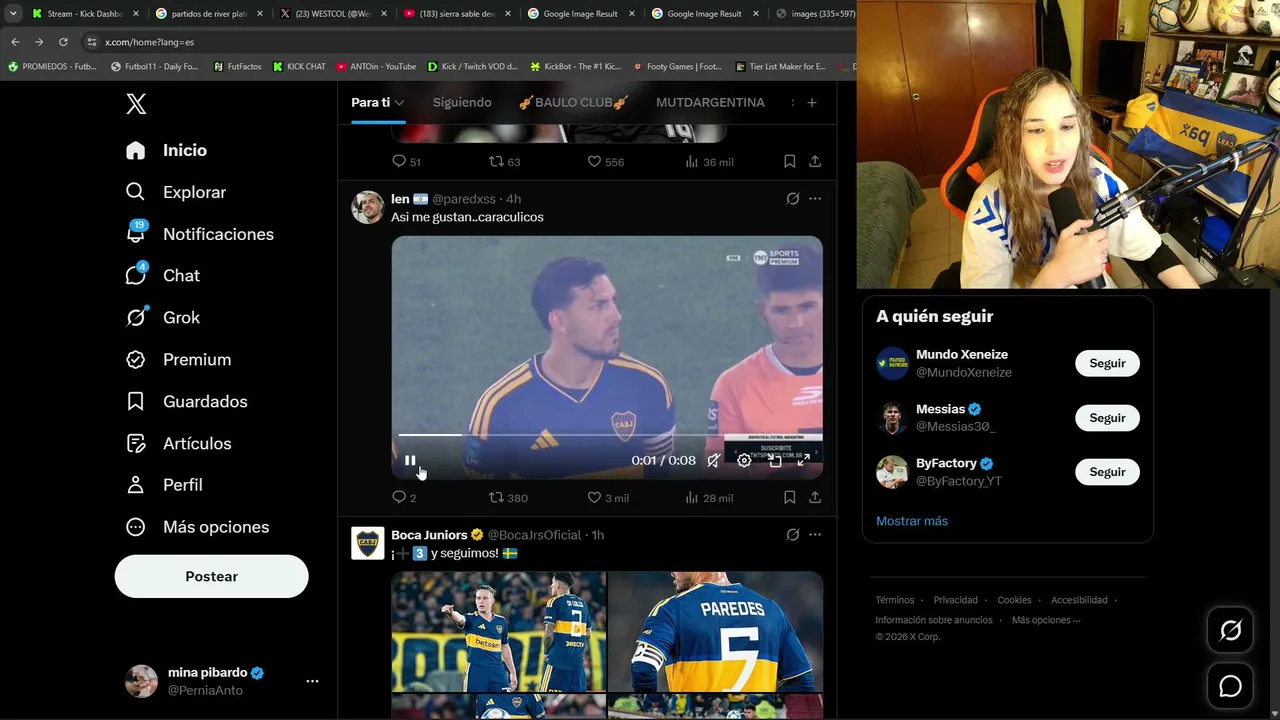View analytics of the 36 mil post
This screenshot has height=720, width=1280.
pyautogui.click(x=709, y=161)
